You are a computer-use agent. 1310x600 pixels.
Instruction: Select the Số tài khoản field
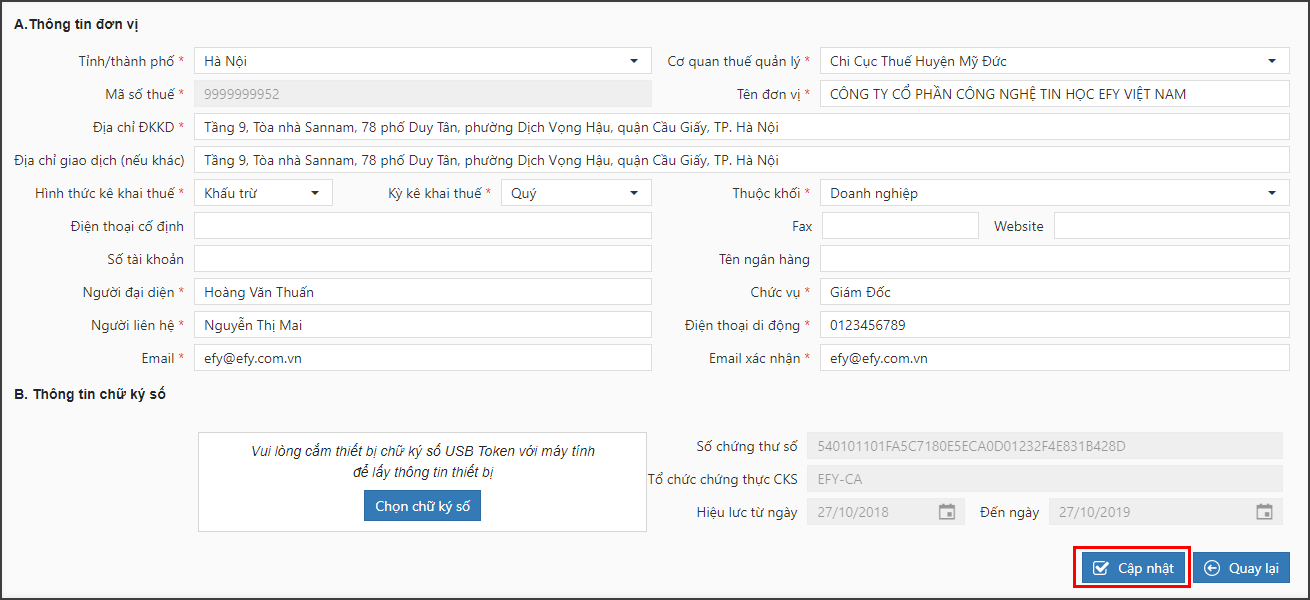422,259
